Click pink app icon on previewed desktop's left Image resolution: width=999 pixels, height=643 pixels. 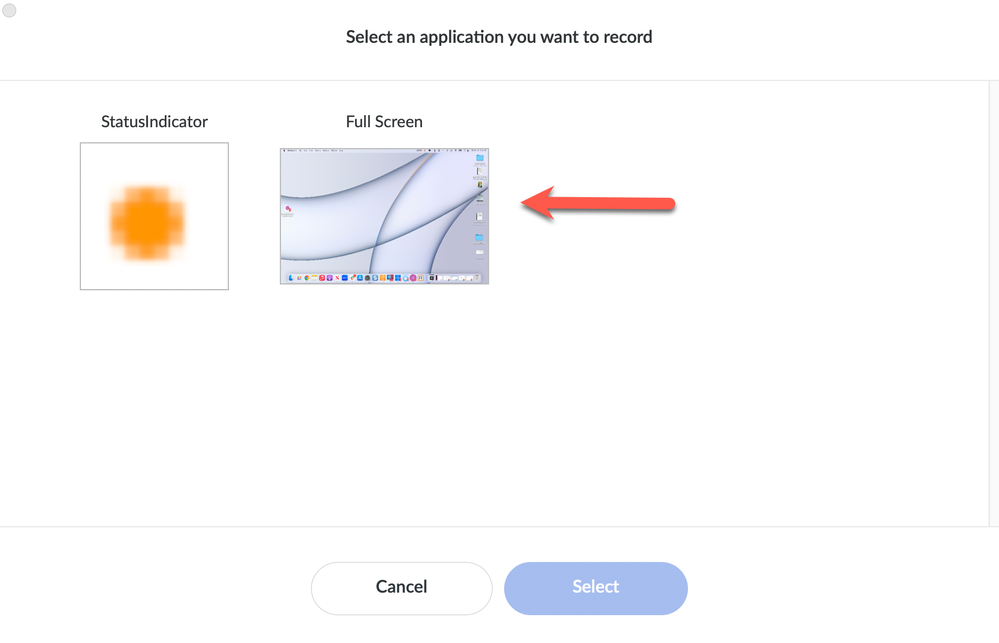288,209
